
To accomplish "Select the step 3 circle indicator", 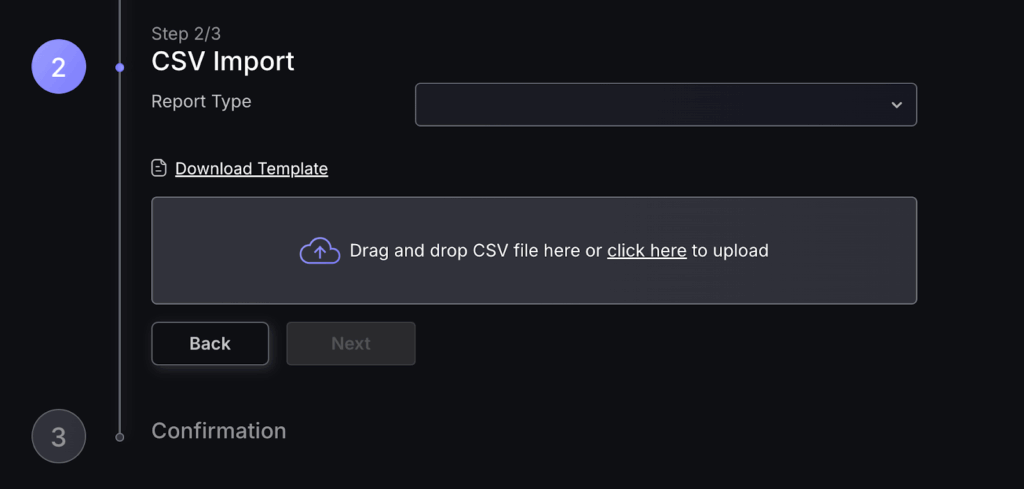I will 59,437.
